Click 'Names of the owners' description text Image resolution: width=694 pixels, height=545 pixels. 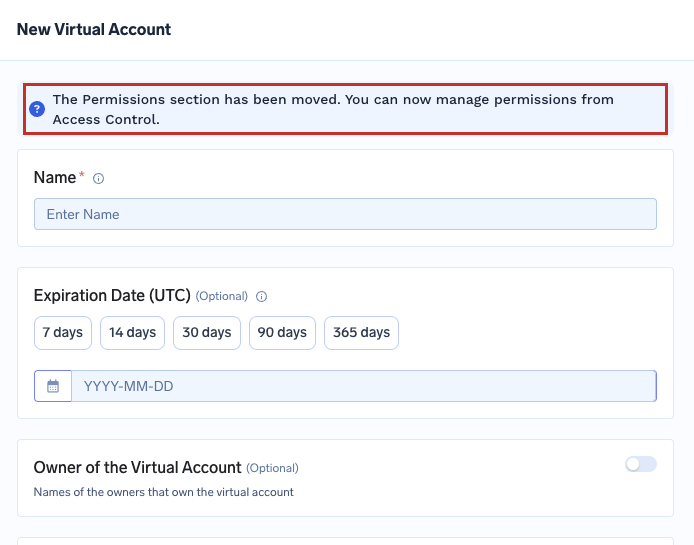[164, 492]
